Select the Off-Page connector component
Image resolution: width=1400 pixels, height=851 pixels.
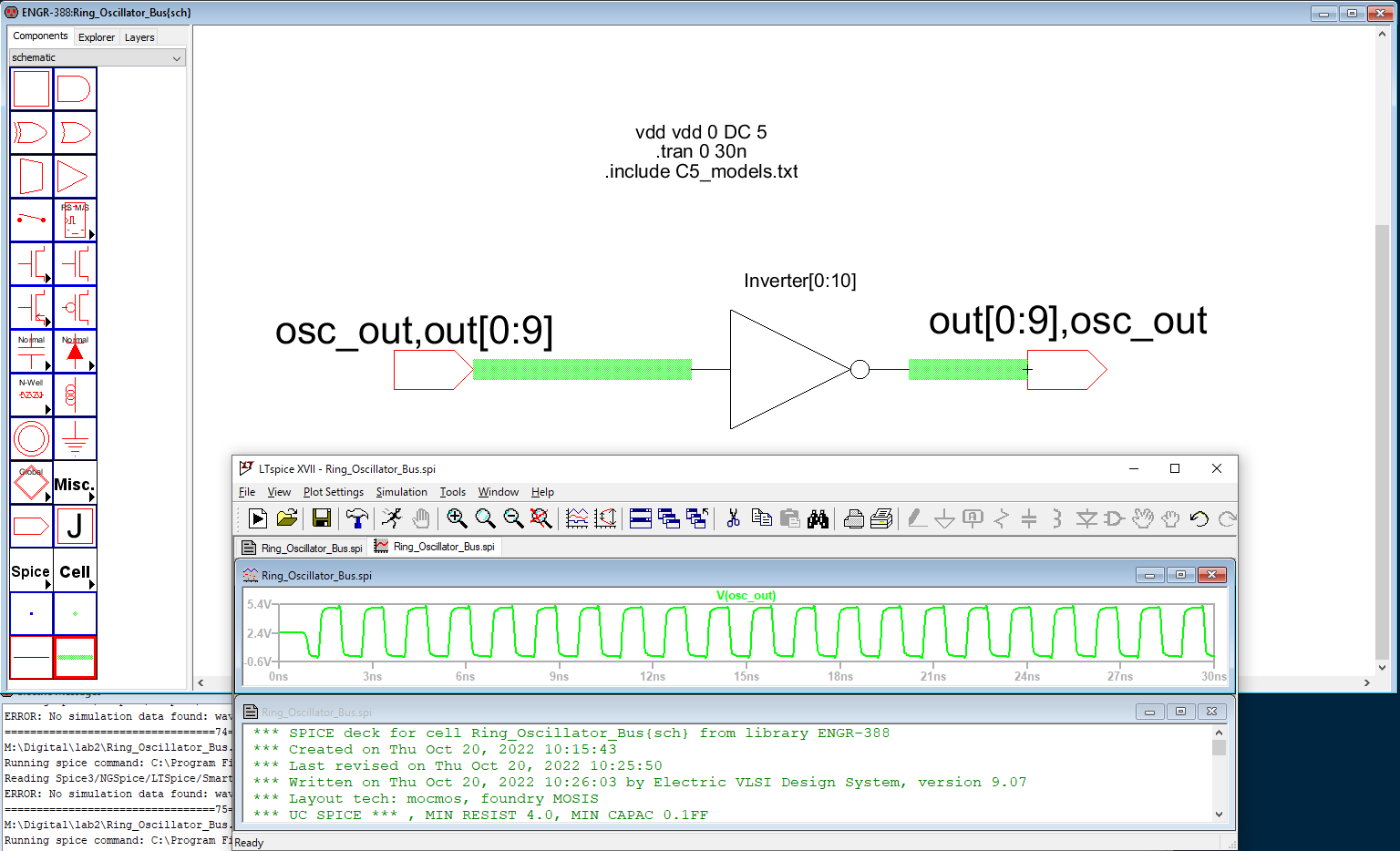[x=31, y=527]
